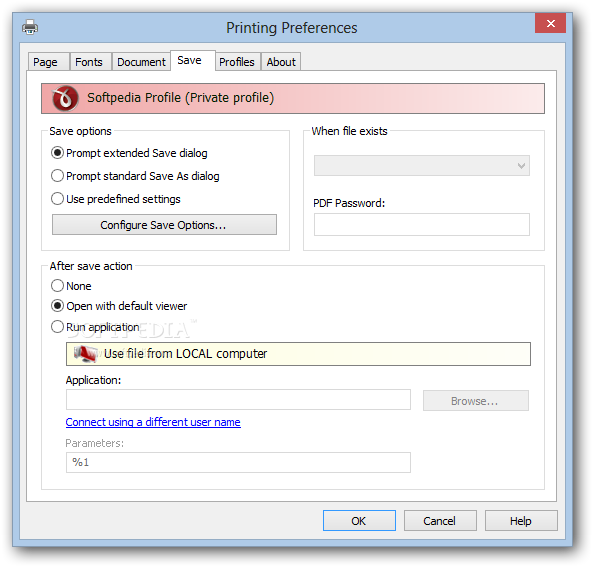Viewport: 593px width, 567px height.
Task: Click the red Softpedia Profile logo icon
Action: click(x=65, y=98)
